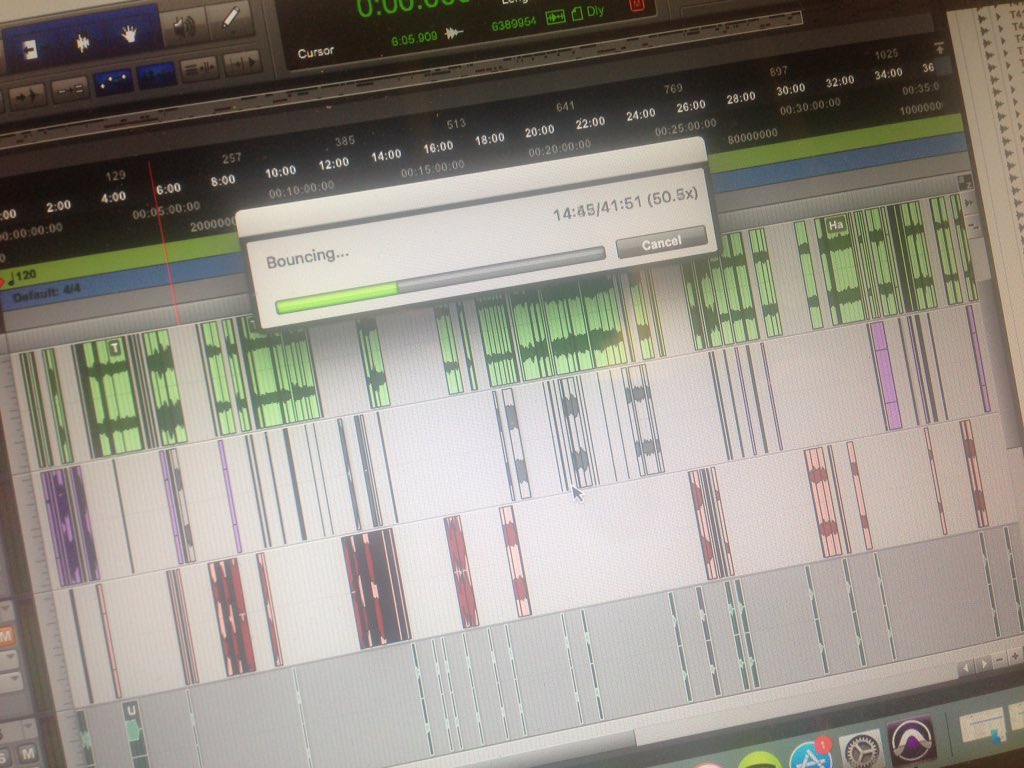
Task: Toggle Link Track and Edit Selection button
Action: tap(199, 68)
